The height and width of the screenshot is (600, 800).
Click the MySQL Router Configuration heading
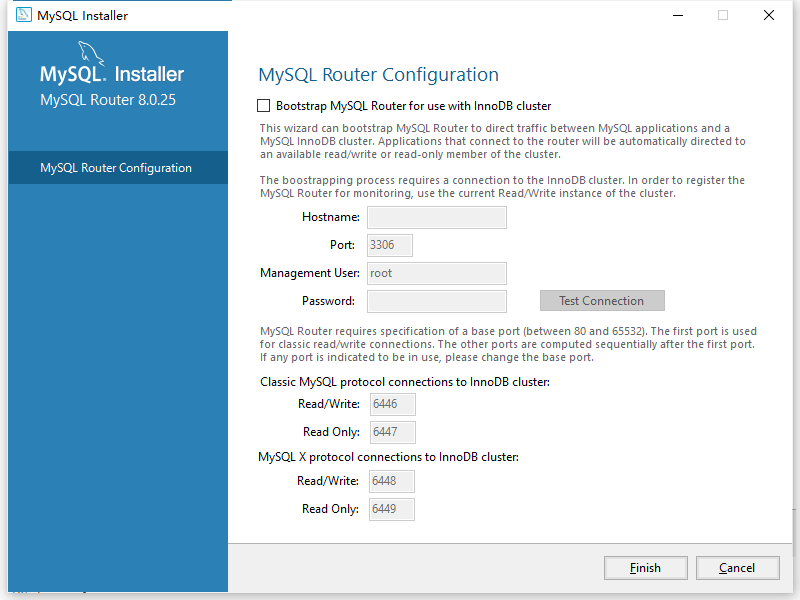pyautogui.click(x=378, y=75)
